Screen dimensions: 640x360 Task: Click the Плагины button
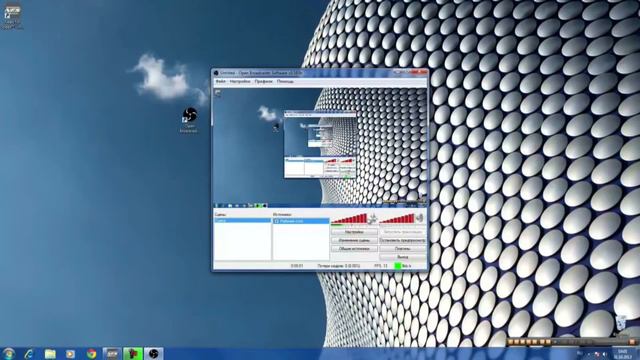(x=402, y=249)
